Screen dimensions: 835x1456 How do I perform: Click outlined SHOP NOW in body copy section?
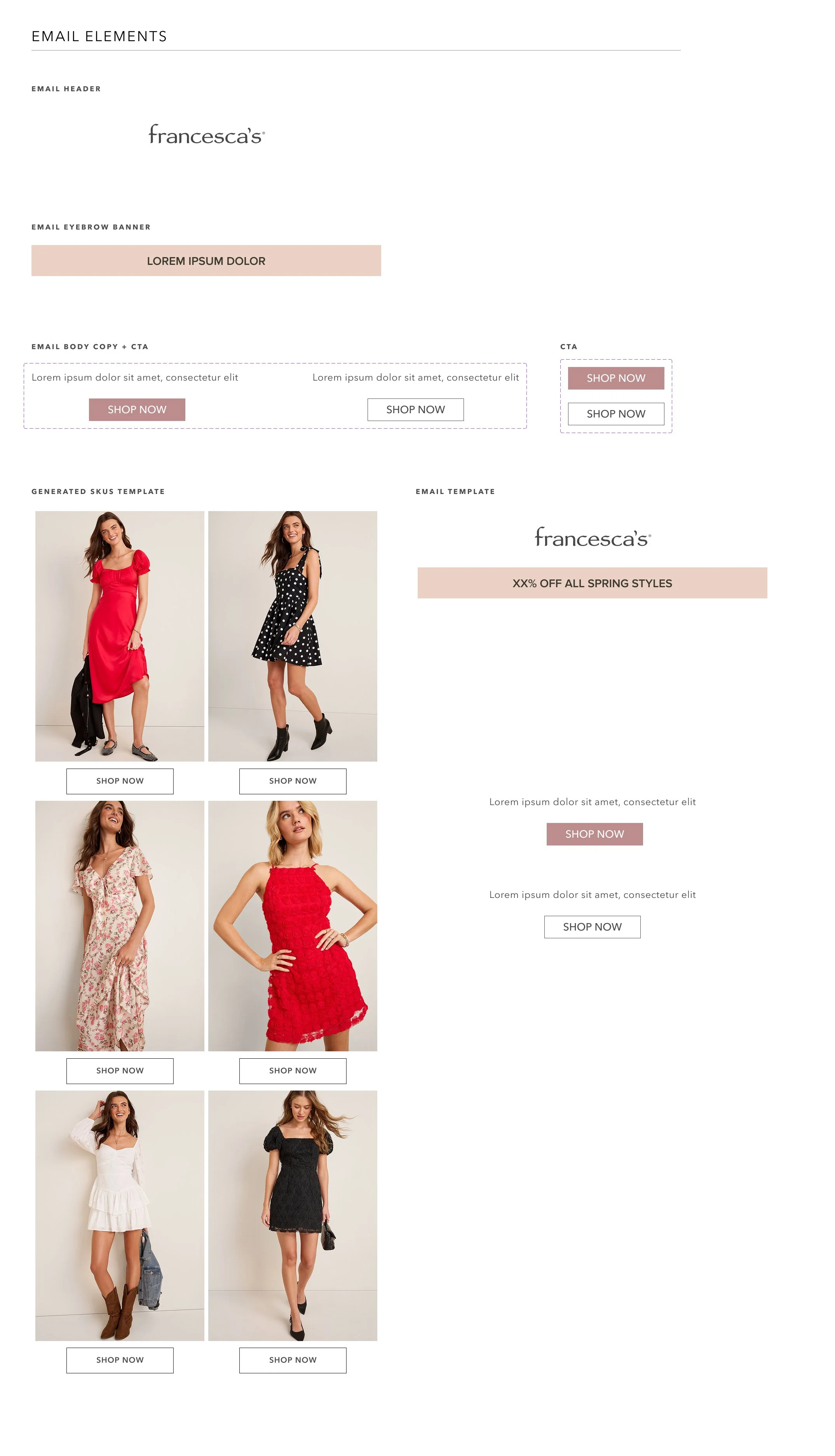(415, 410)
